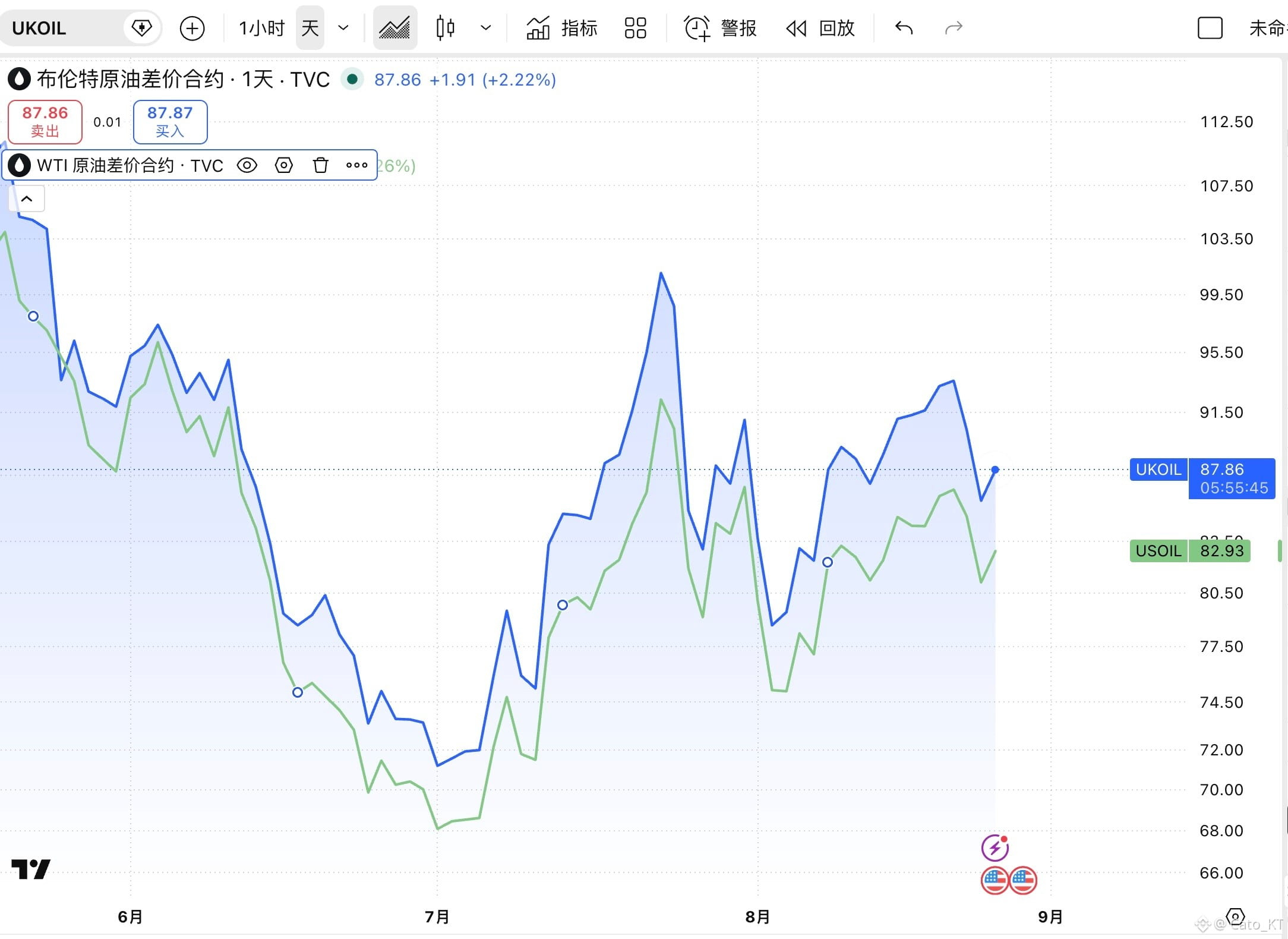1288x939 pixels.
Task: Click the green market status dot
Action: 352,79
